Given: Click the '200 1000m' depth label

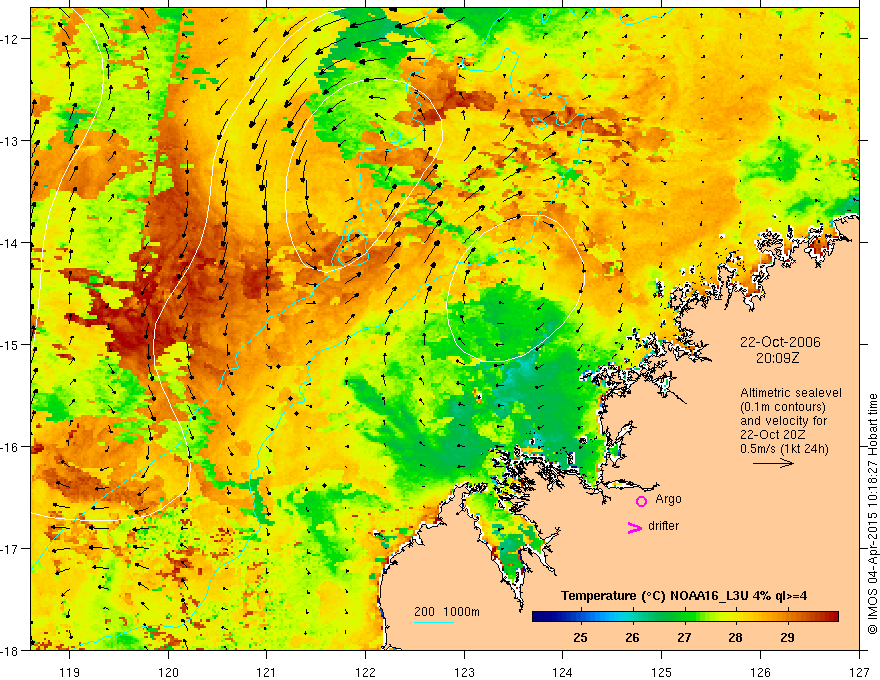Looking at the screenshot, I should 447,612.
